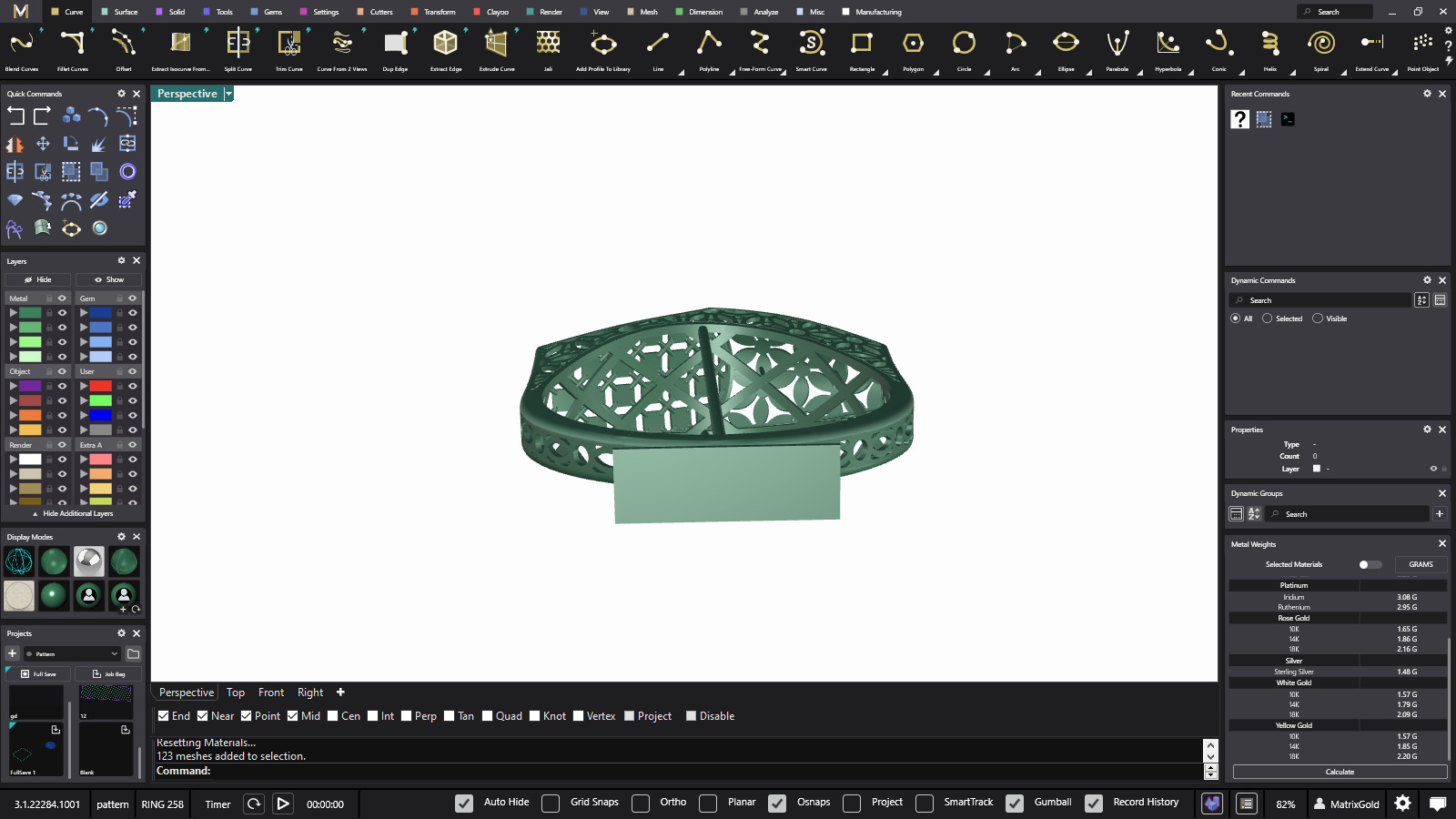Select the Offset curve tool
Image resolution: width=1456 pixels, height=819 pixels.
(124, 48)
